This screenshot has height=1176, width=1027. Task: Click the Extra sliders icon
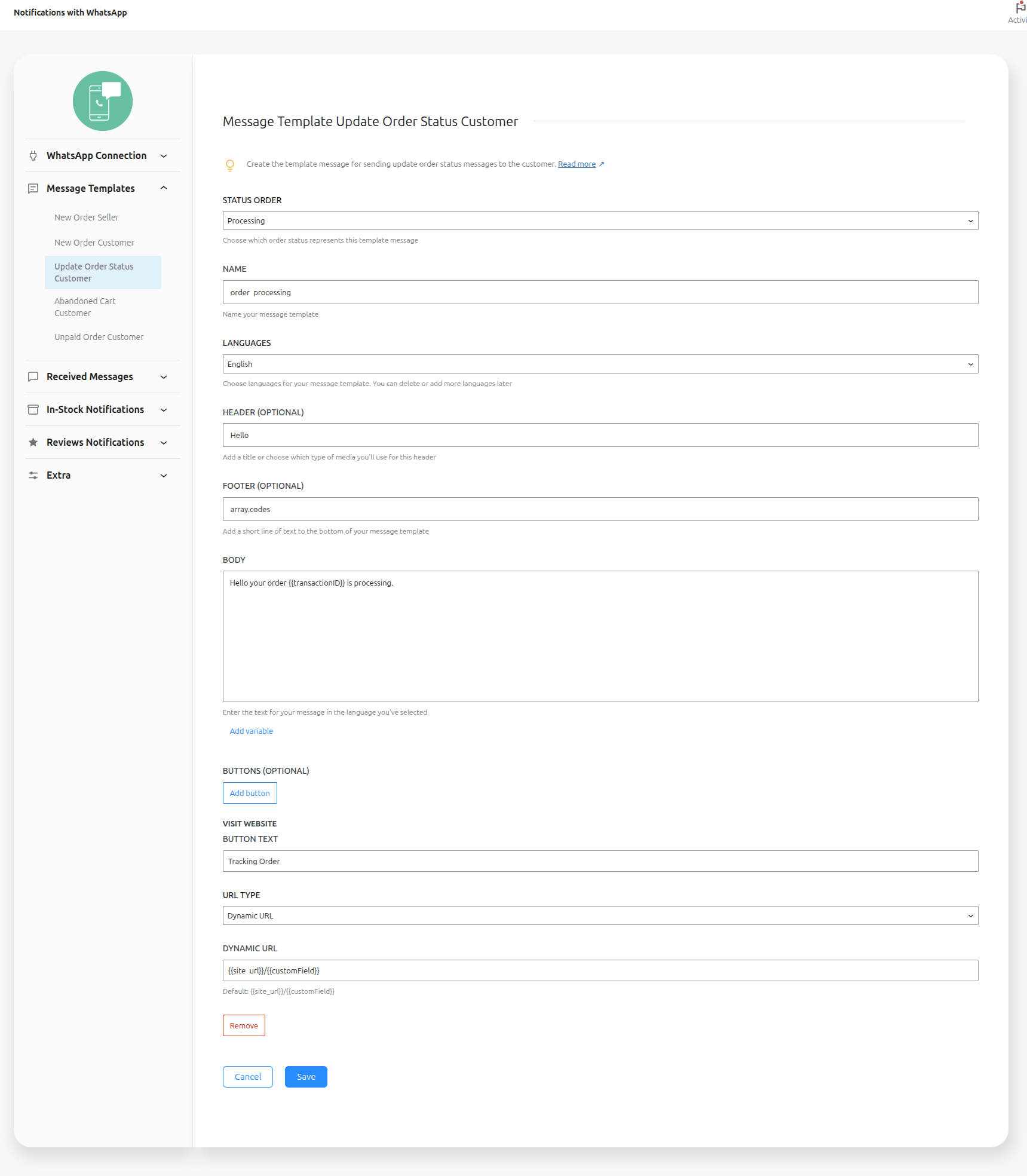point(33,476)
